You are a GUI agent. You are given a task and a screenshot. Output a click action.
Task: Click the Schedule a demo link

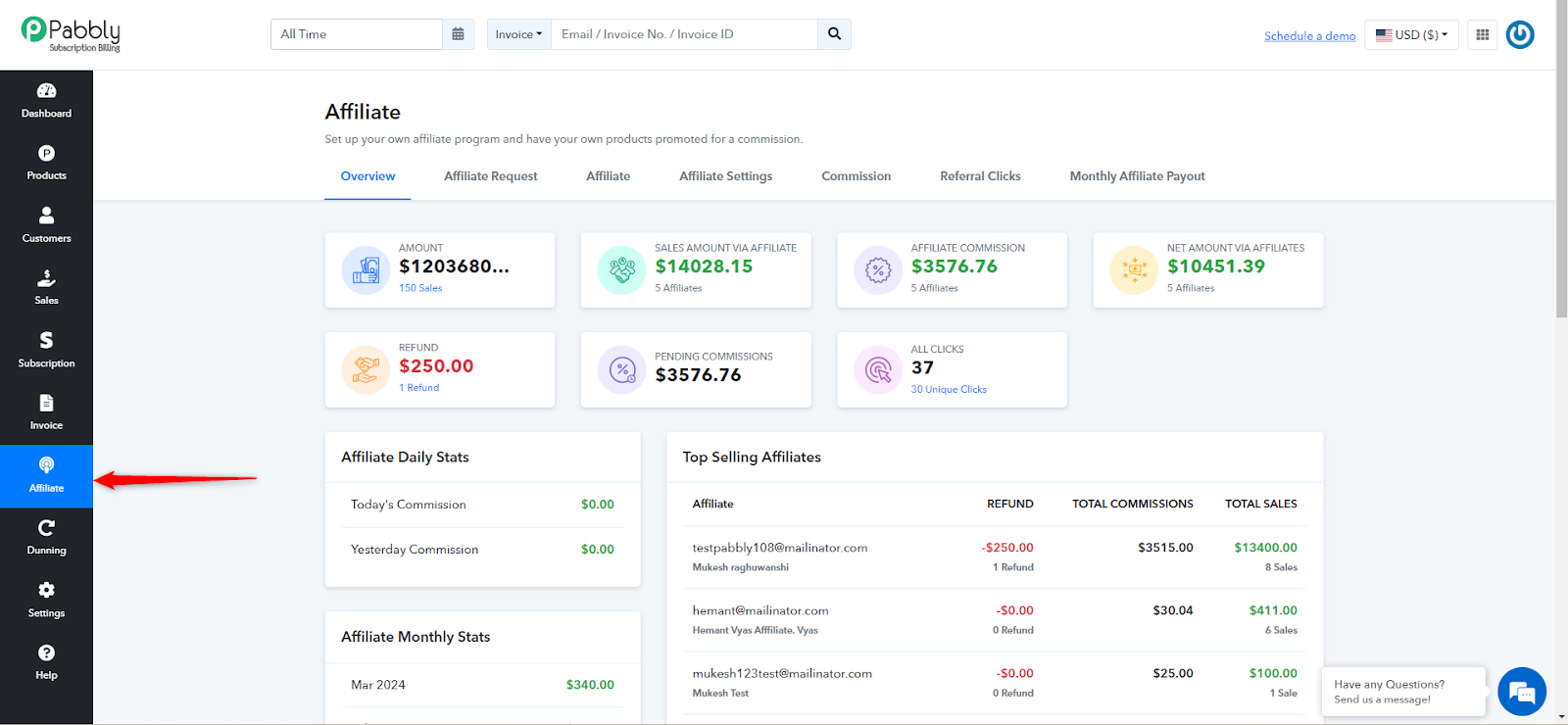[1309, 36]
